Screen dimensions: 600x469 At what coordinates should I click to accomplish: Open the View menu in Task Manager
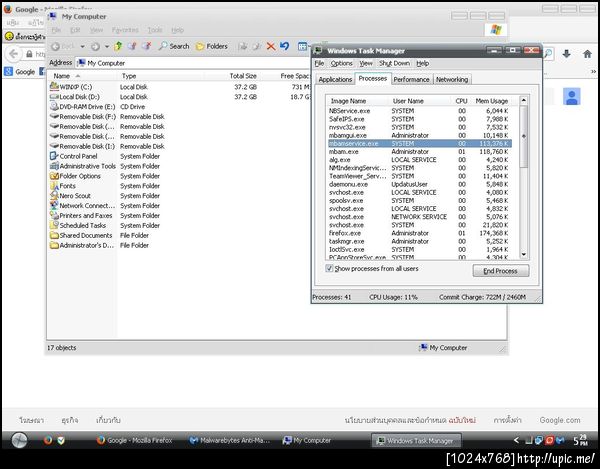(366, 63)
